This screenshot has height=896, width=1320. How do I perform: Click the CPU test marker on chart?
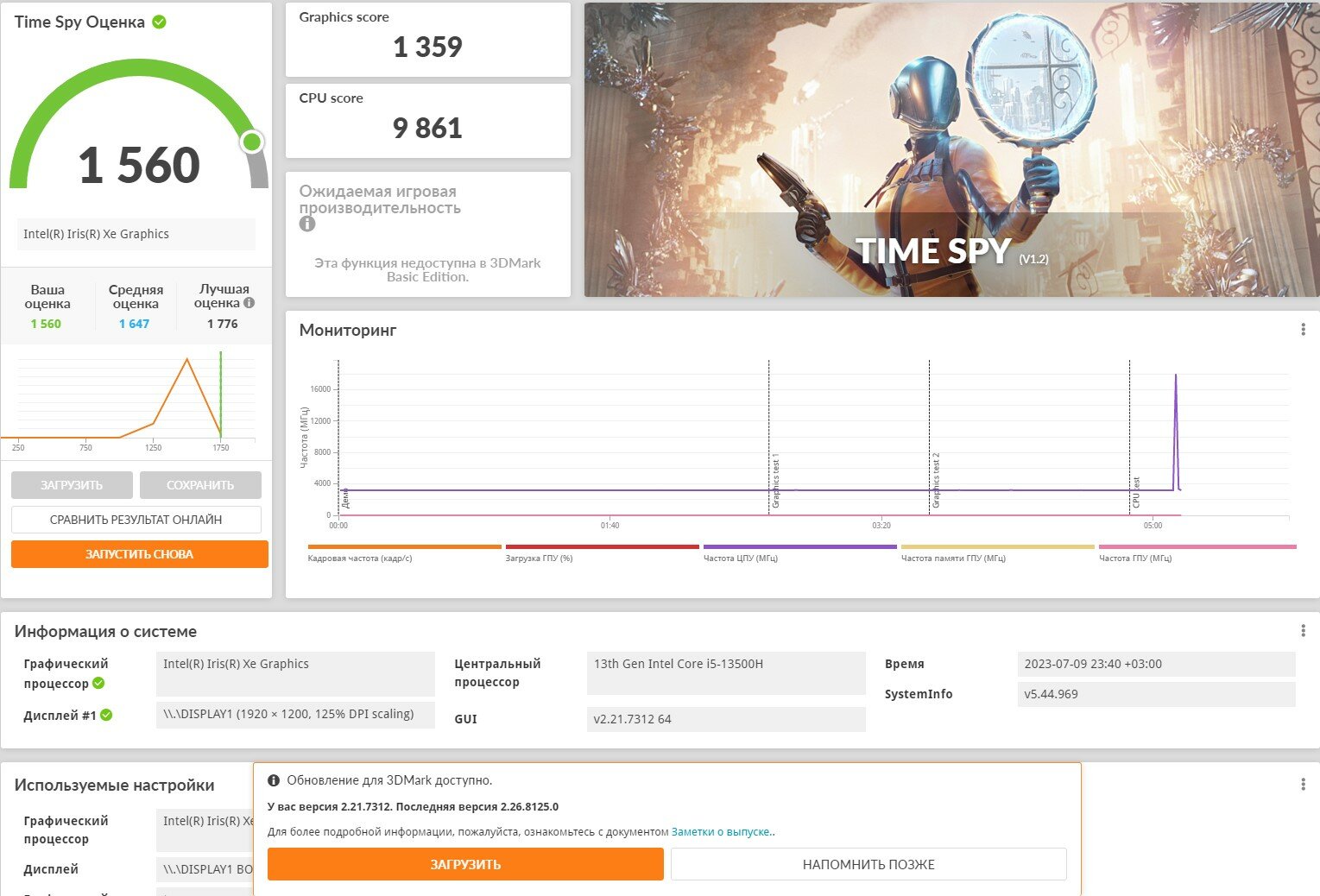[x=1136, y=492]
